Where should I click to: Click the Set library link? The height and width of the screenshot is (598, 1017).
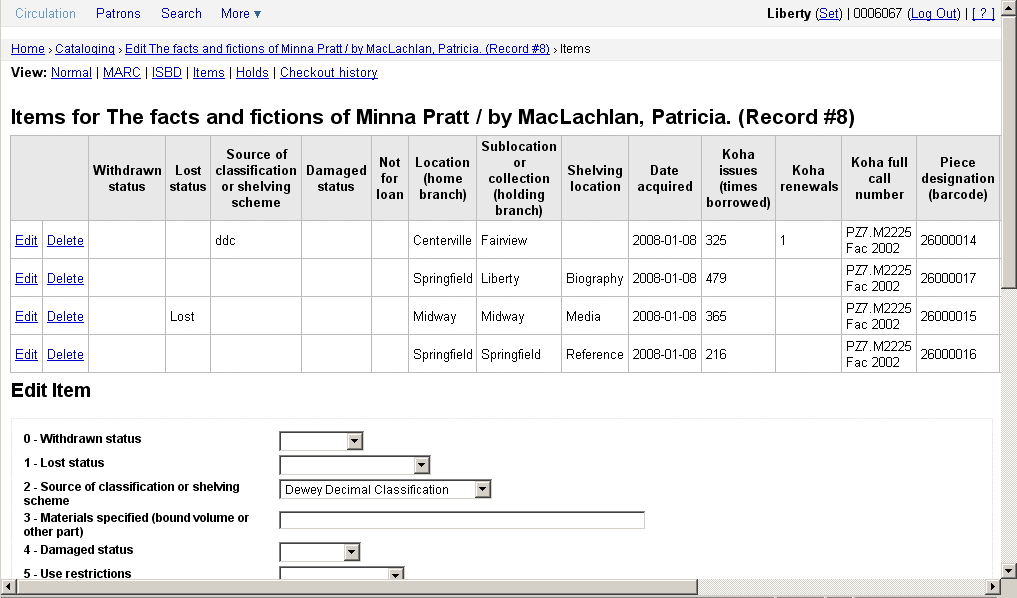[829, 13]
